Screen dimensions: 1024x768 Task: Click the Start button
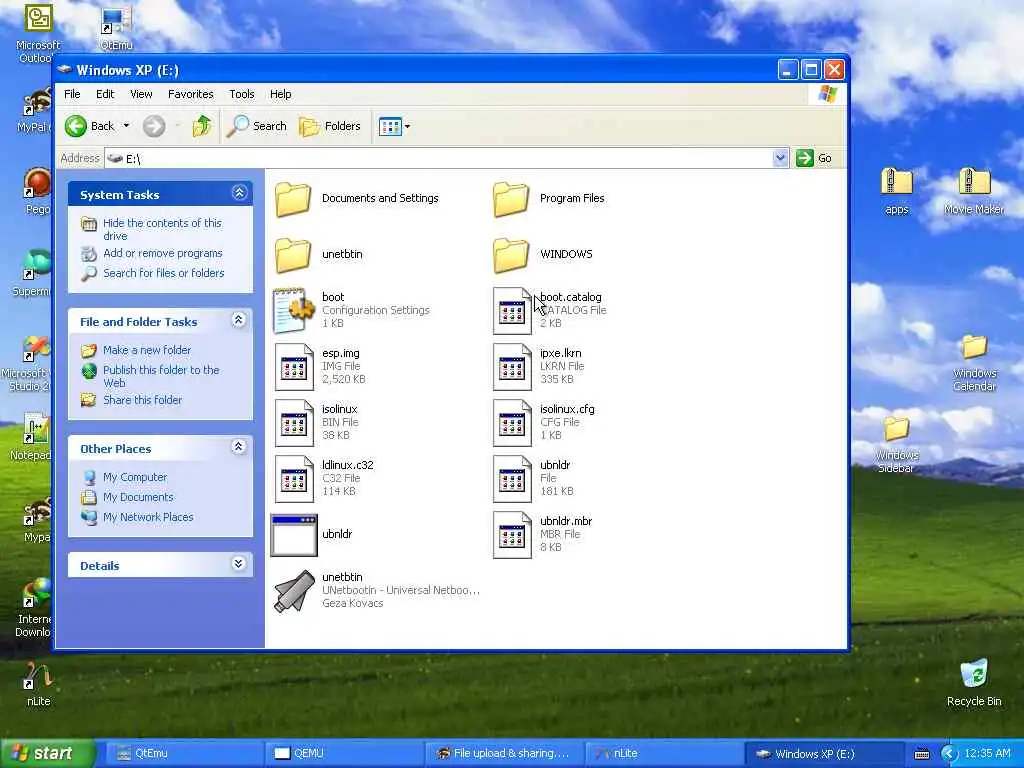pos(46,754)
